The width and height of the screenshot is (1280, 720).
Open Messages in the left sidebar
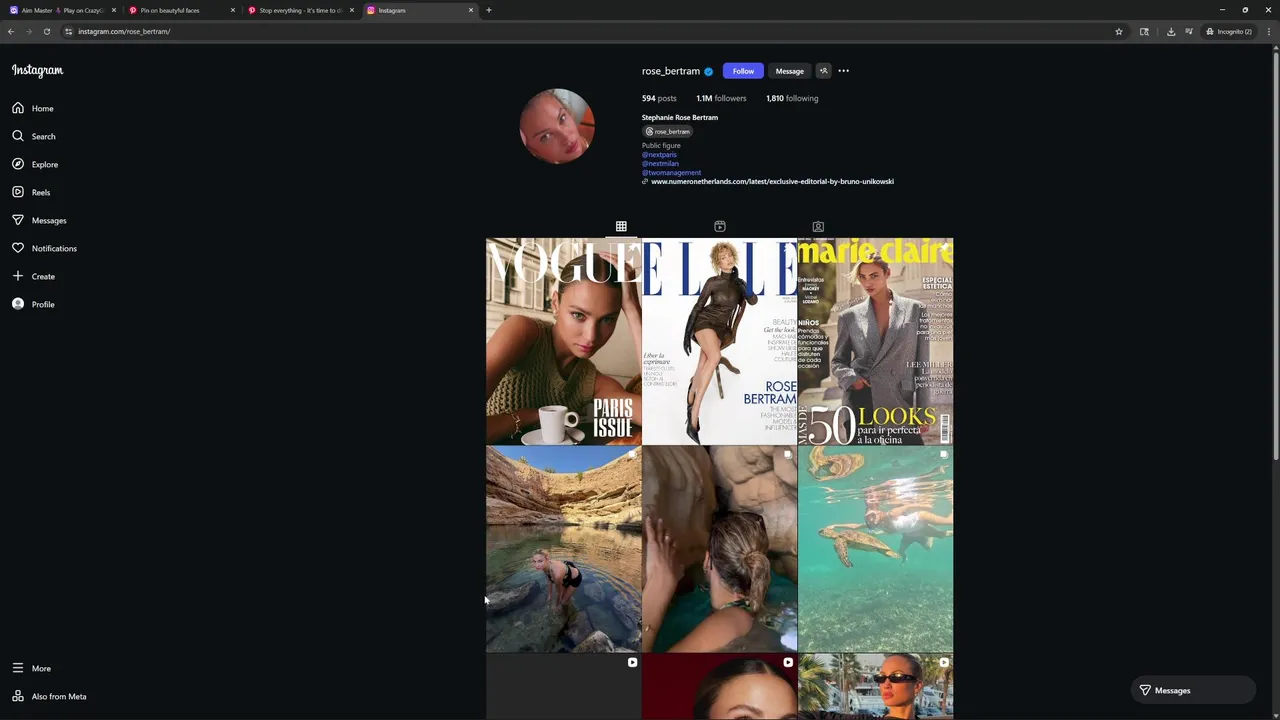click(x=39, y=220)
